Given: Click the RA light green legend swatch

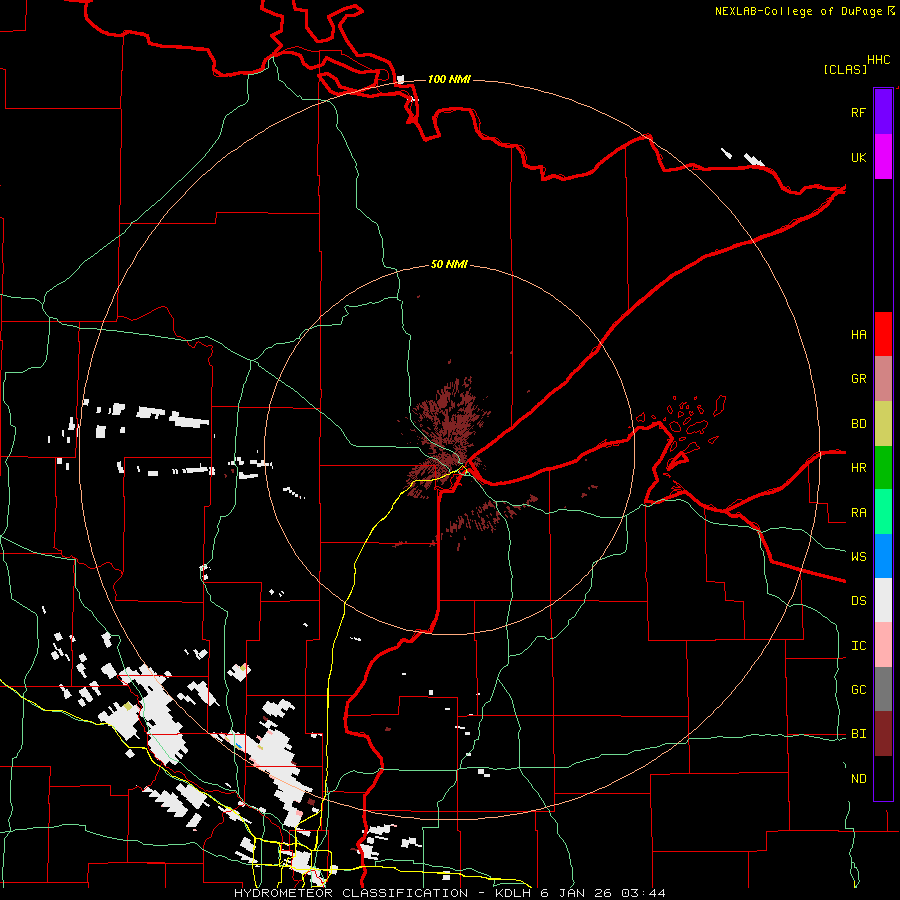Looking at the screenshot, I should (883, 512).
